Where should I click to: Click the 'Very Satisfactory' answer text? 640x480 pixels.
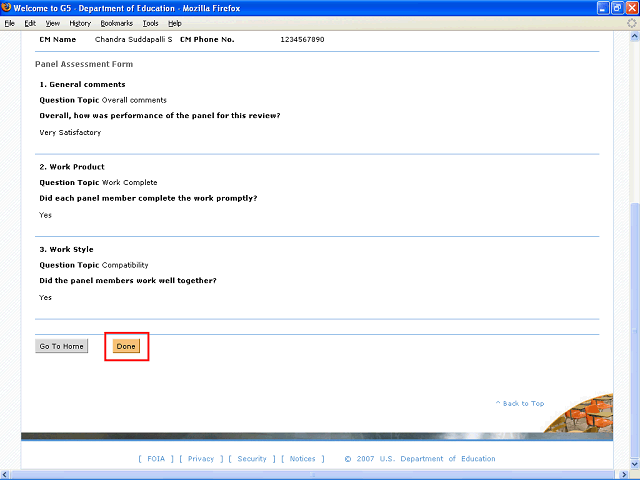pos(70,132)
